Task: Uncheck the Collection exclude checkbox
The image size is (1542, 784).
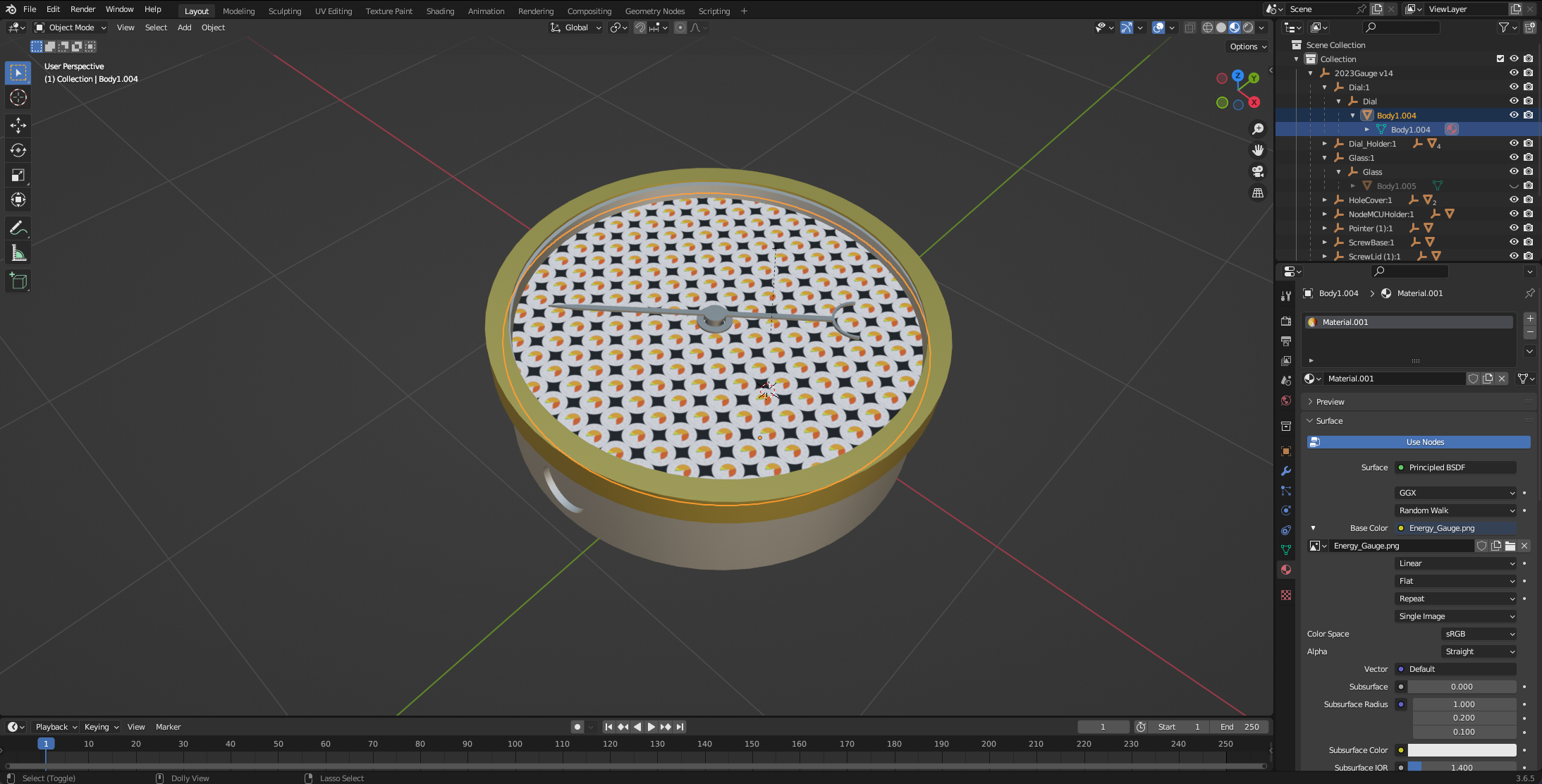Action: click(x=1500, y=59)
